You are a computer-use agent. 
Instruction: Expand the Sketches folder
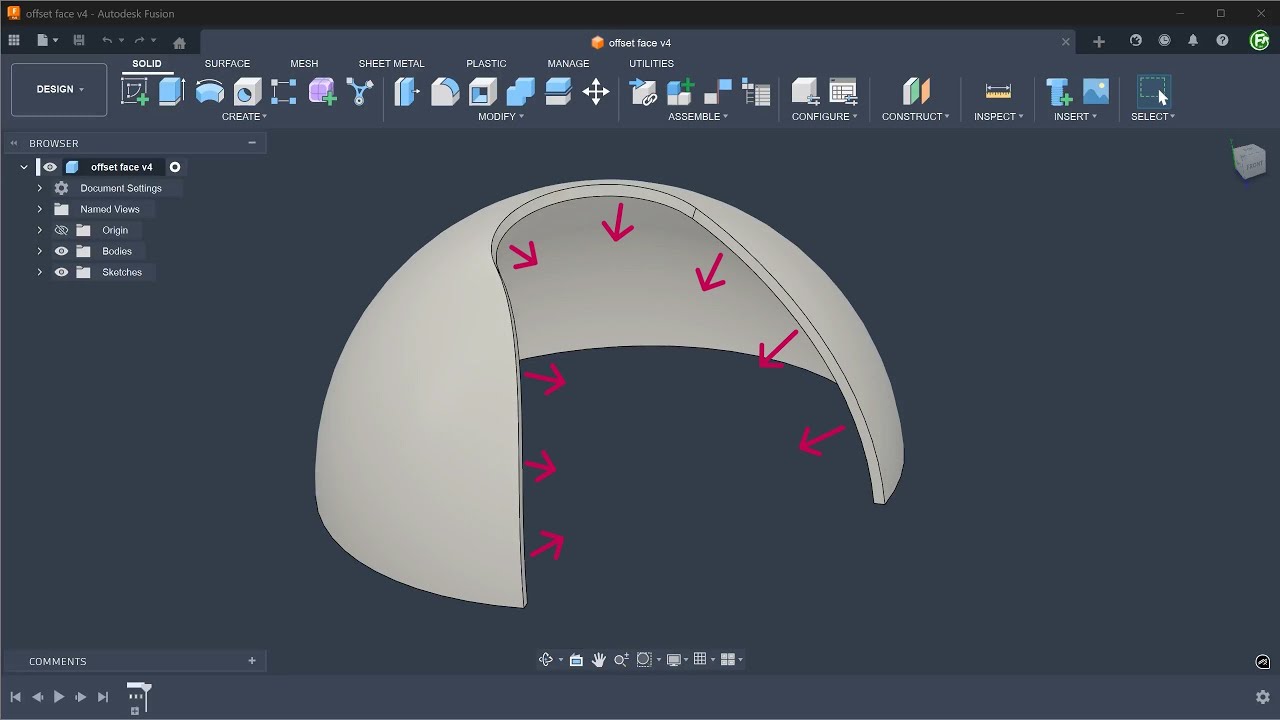click(40, 272)
